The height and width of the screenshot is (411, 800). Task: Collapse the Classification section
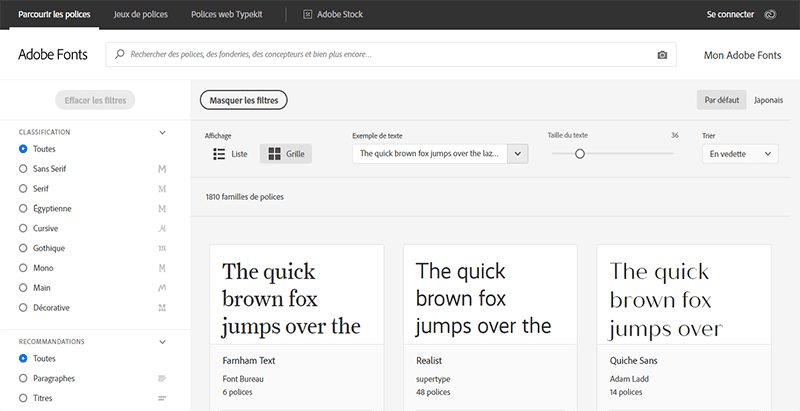[162, 133]
